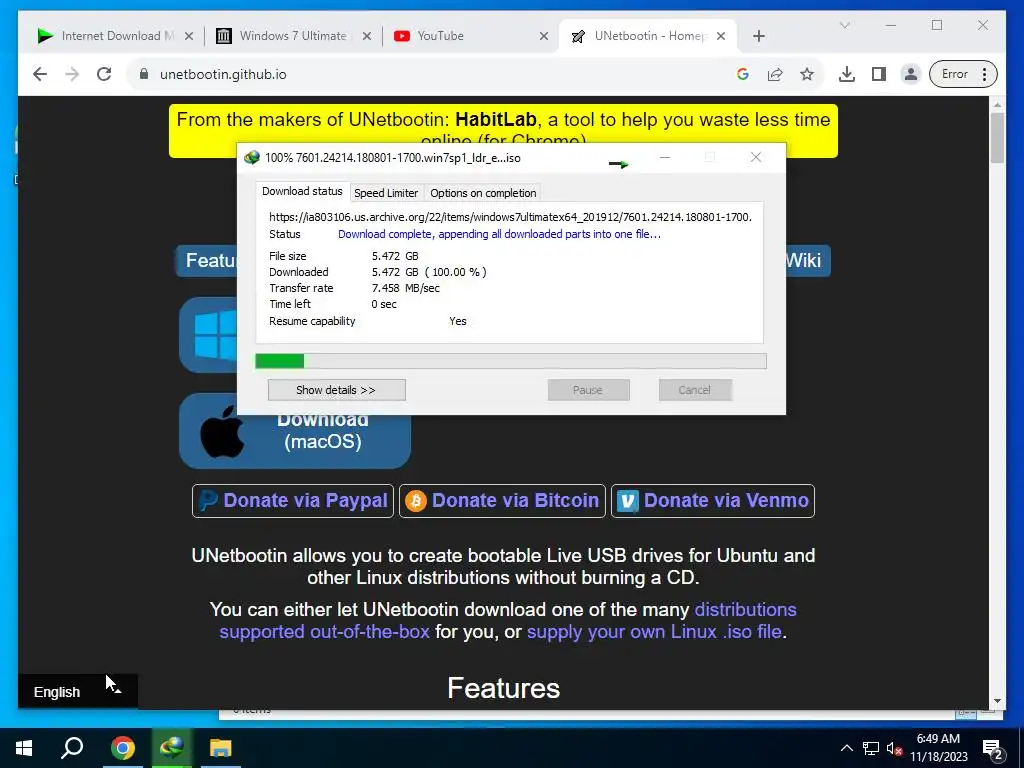
Task: Bookmark this page with star icon
Action: [x=807, y=74]
